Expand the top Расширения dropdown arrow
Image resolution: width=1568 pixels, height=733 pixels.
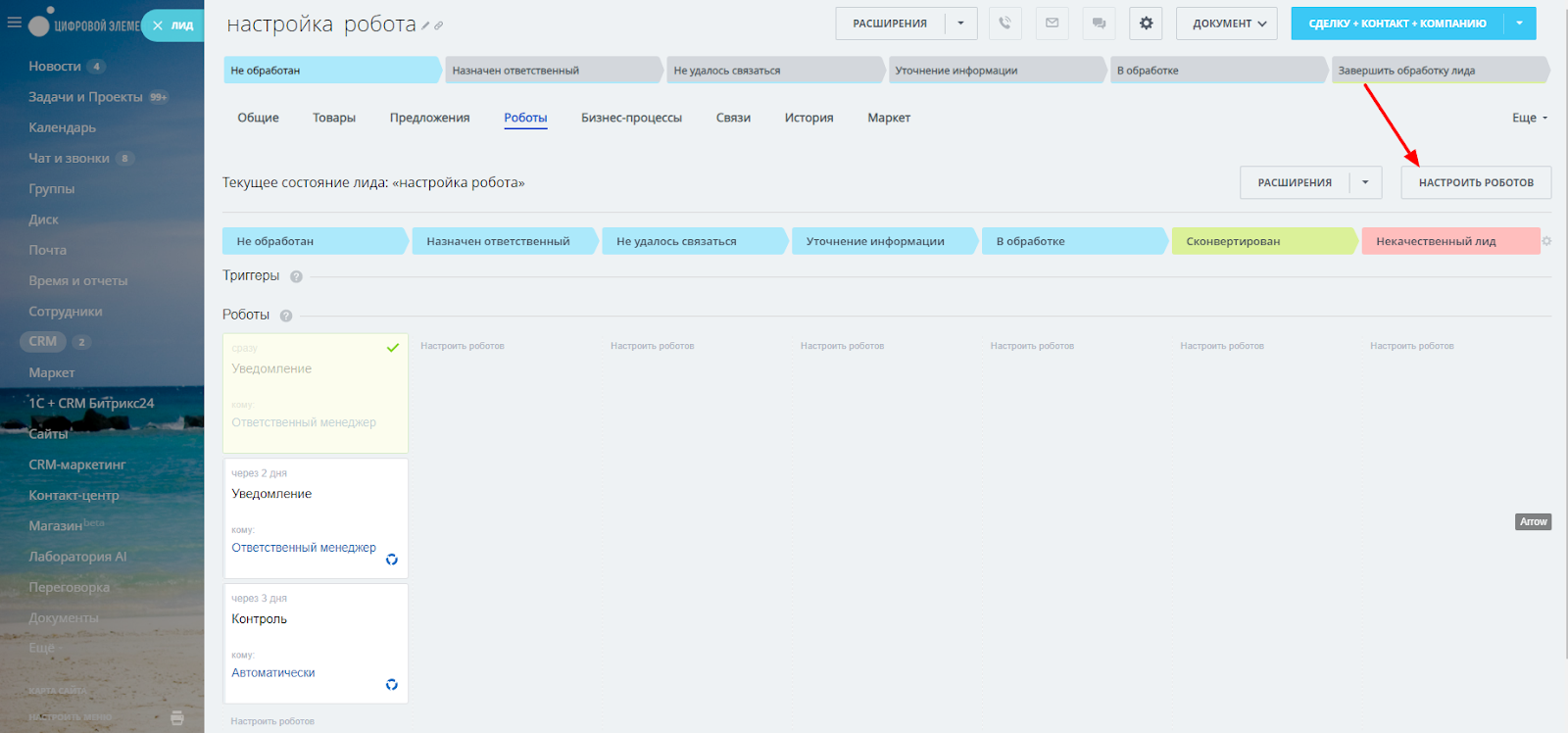coord(960,24)
